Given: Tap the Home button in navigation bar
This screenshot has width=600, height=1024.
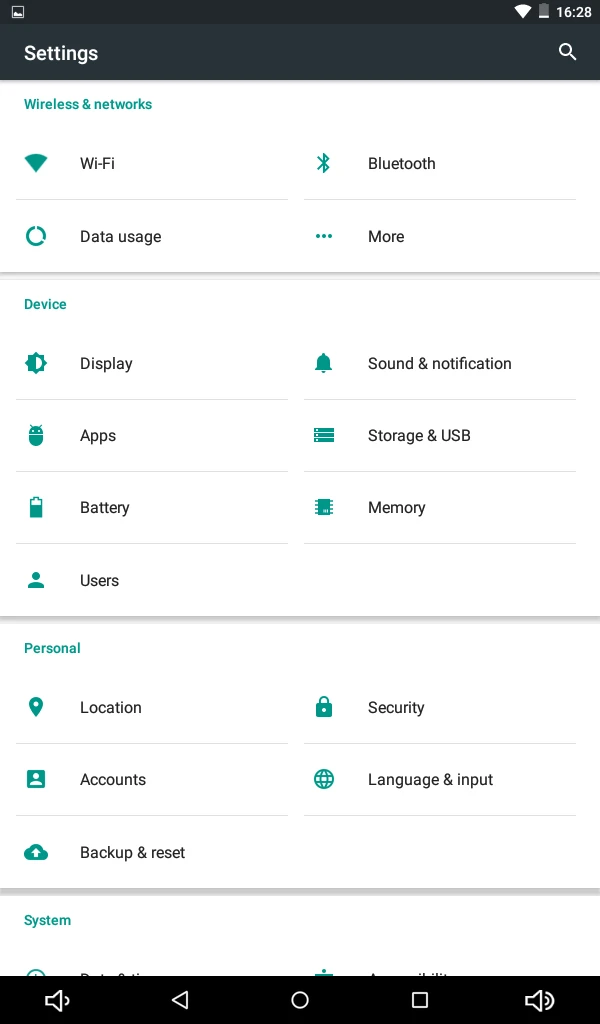Looking at the screenshot, I should click(300, 999).
